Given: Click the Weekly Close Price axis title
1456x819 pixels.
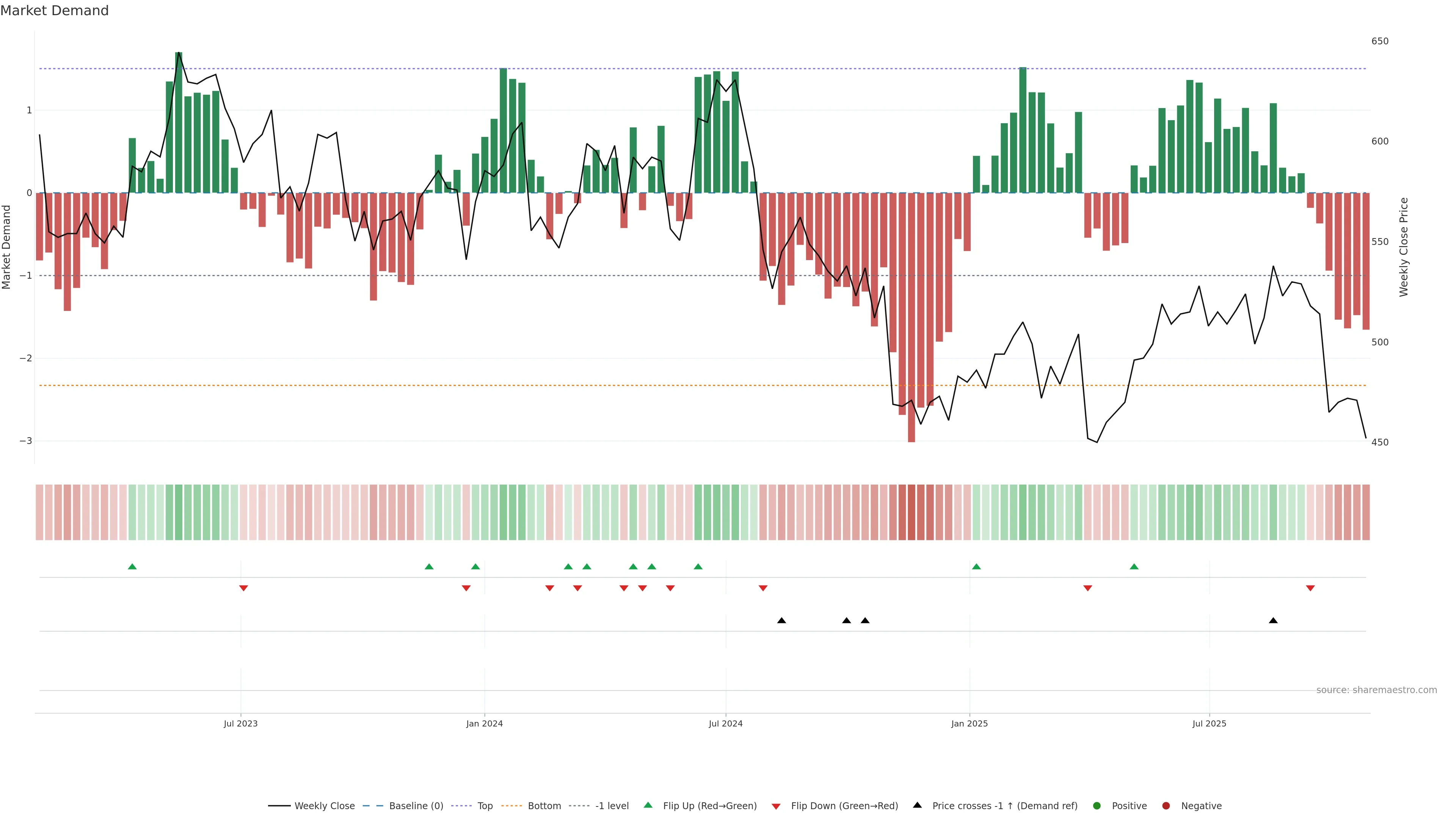Looking at the screenshot, I should pos(1404,247).
